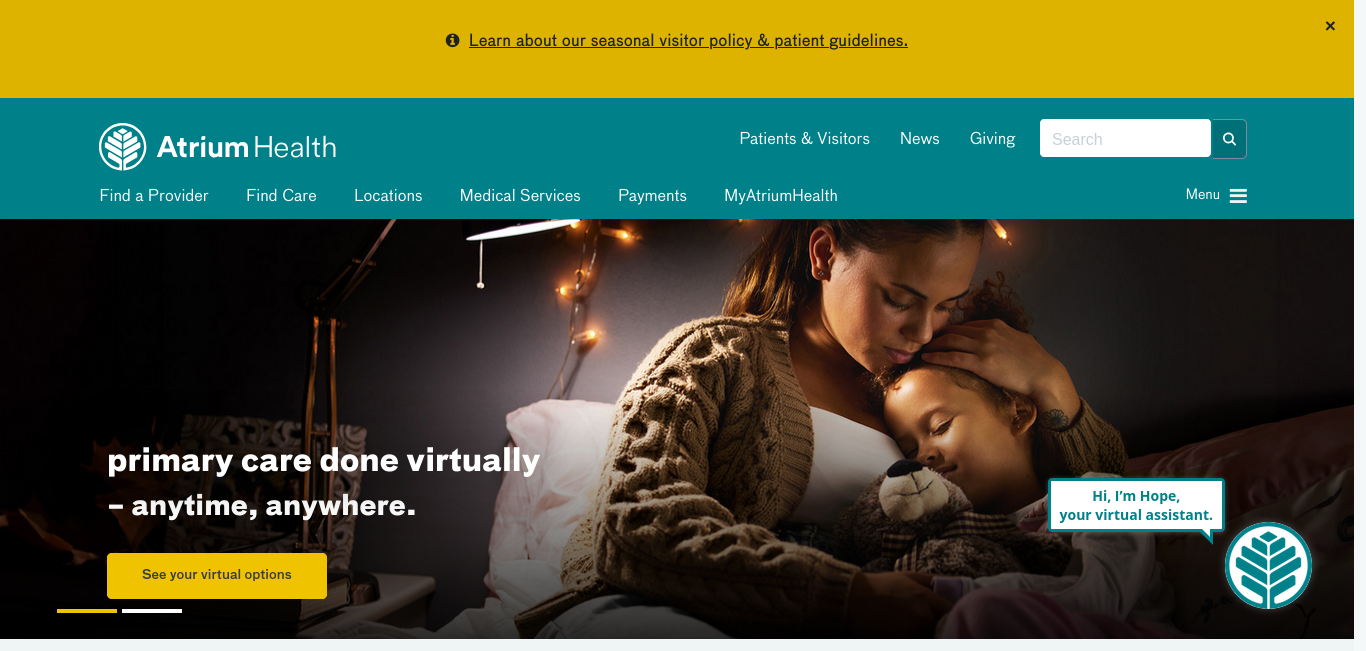The image size is (1366, 651).
Task: Switch to second white carousel indicator
Action: tap(152, 610)
